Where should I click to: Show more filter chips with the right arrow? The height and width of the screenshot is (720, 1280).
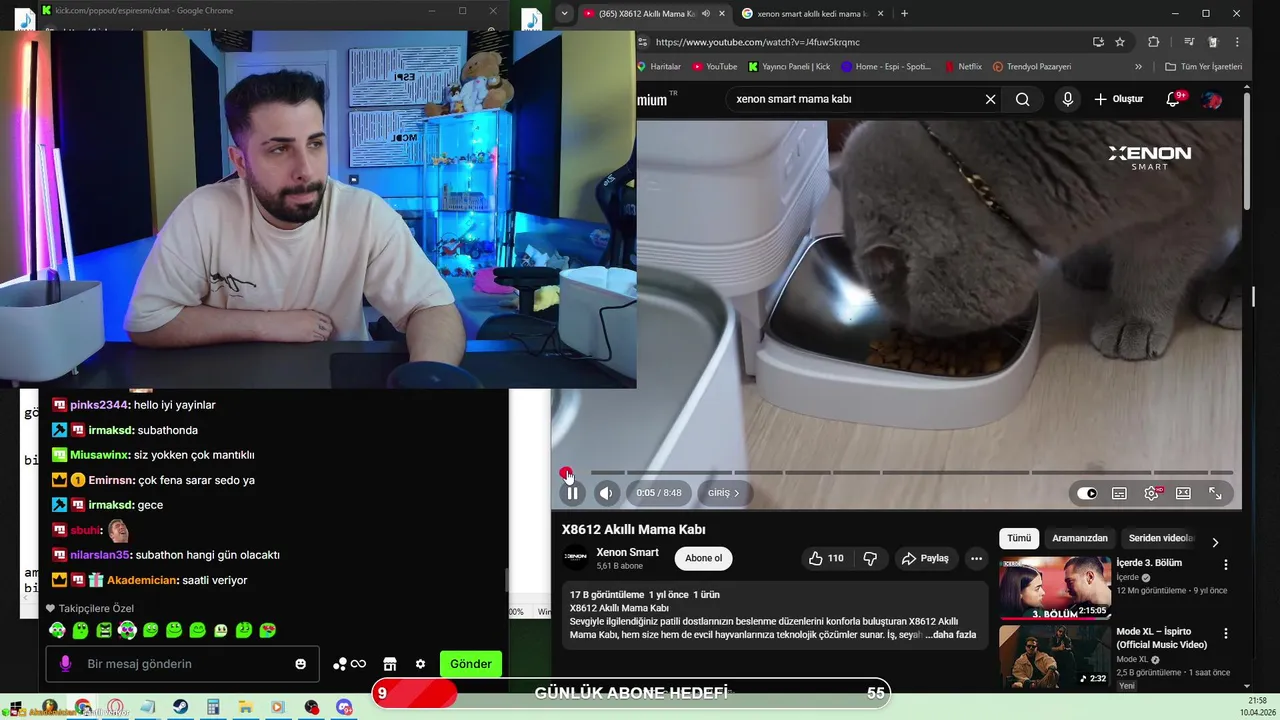(x=1215, y=542)
